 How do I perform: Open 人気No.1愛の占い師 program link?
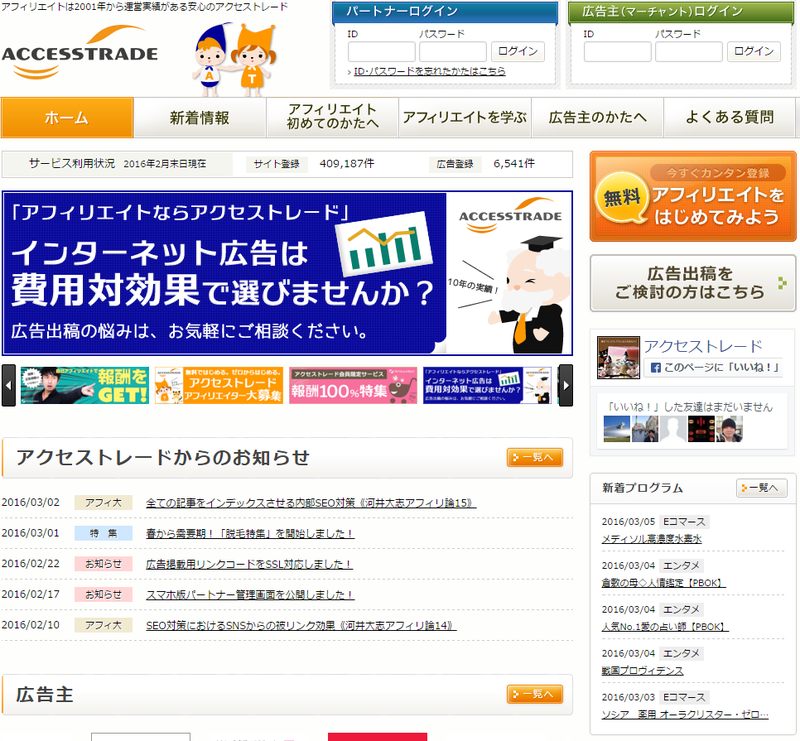[x=665, y=627]
